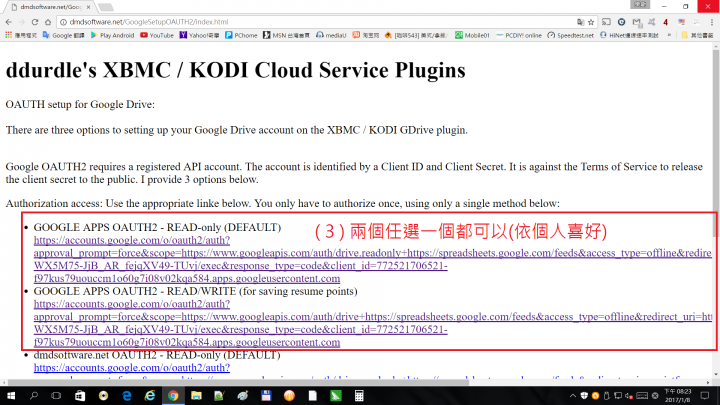This screenshot has width=720, height=405.
Task: Open the Mobile01 bookmark
Action: [472, 35]
